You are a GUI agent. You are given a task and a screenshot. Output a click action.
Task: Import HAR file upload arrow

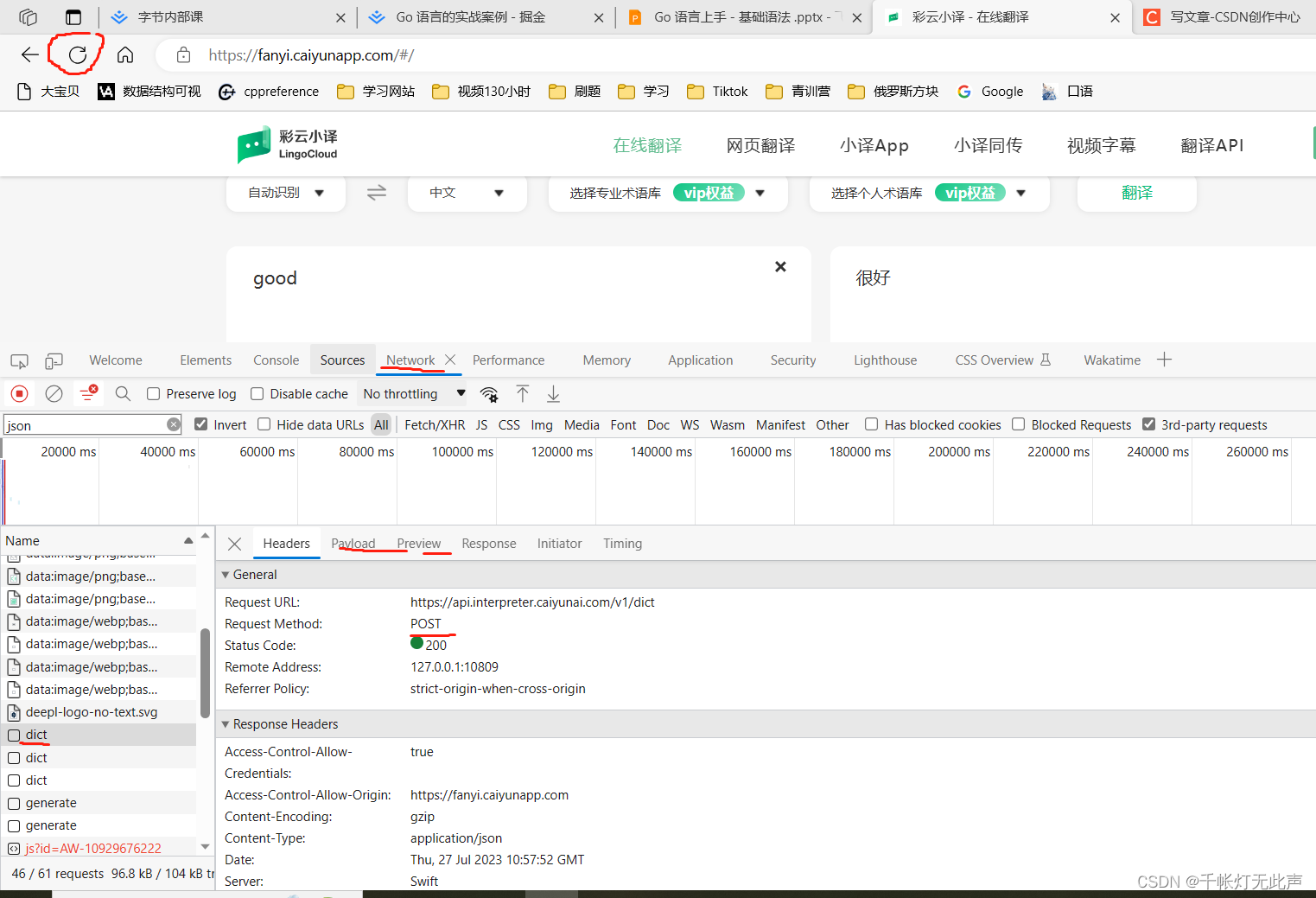point(523,394)
